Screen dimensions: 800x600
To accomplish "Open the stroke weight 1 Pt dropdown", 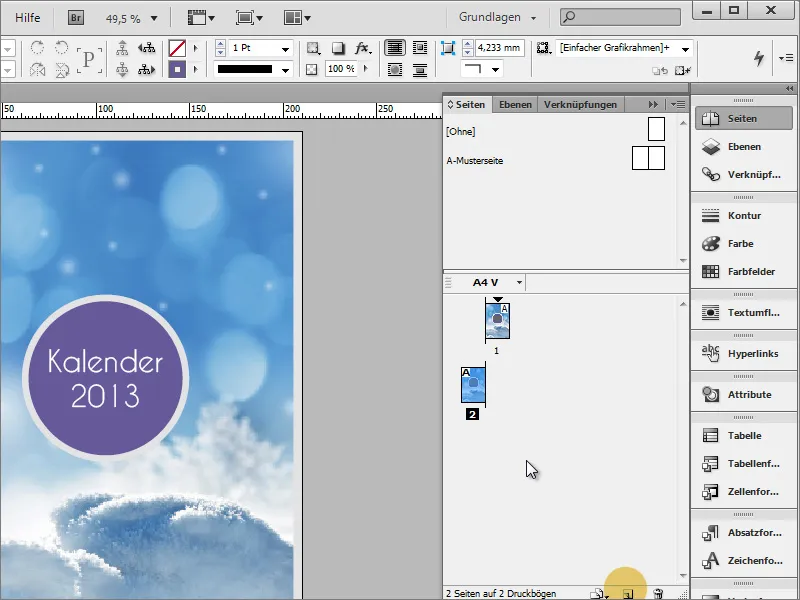I will click(x=285, y=49).
